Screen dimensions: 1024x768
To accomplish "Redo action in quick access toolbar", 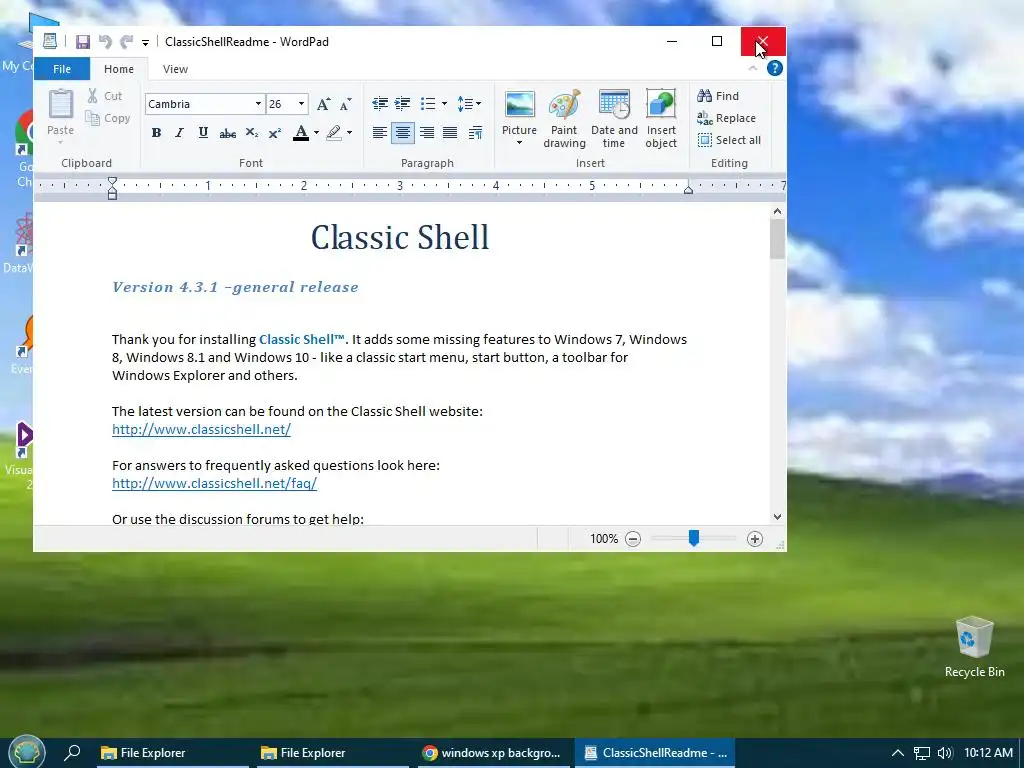I will point(127,42).
